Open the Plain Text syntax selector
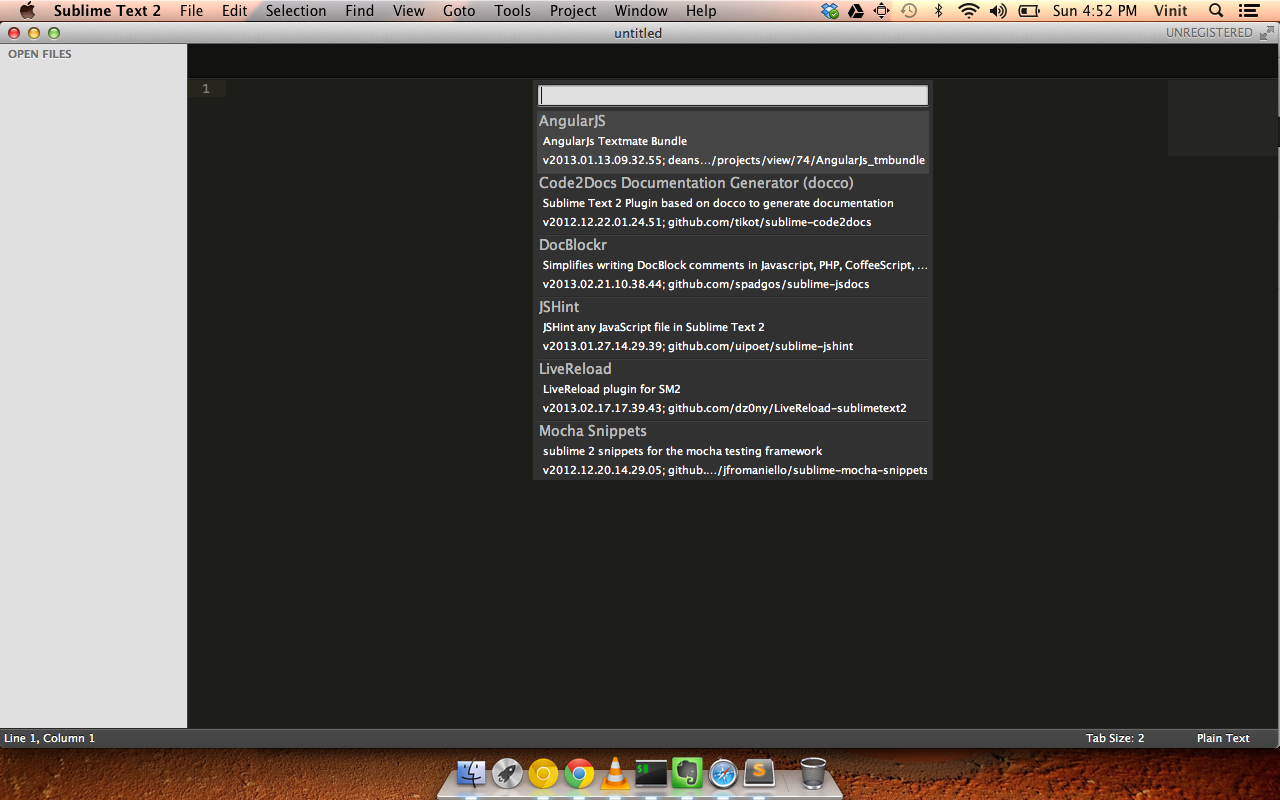 [x=1223, y=738]
